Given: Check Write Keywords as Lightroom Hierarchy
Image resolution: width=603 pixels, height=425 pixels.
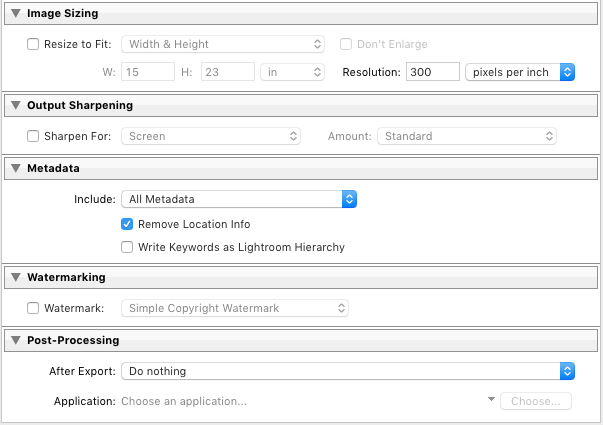Looking at the screenshot, I should [x=127, y=247].
